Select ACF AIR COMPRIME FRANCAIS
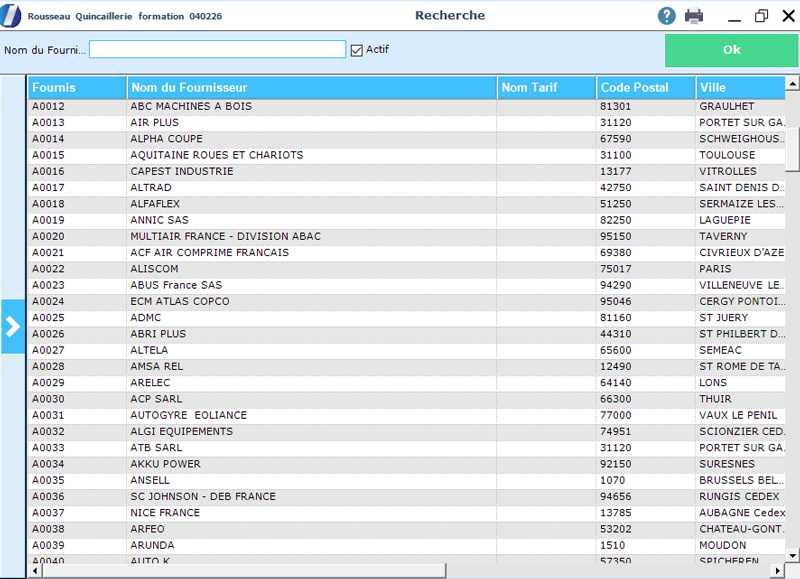Screen dimensions: 800x579 point(209,253)
